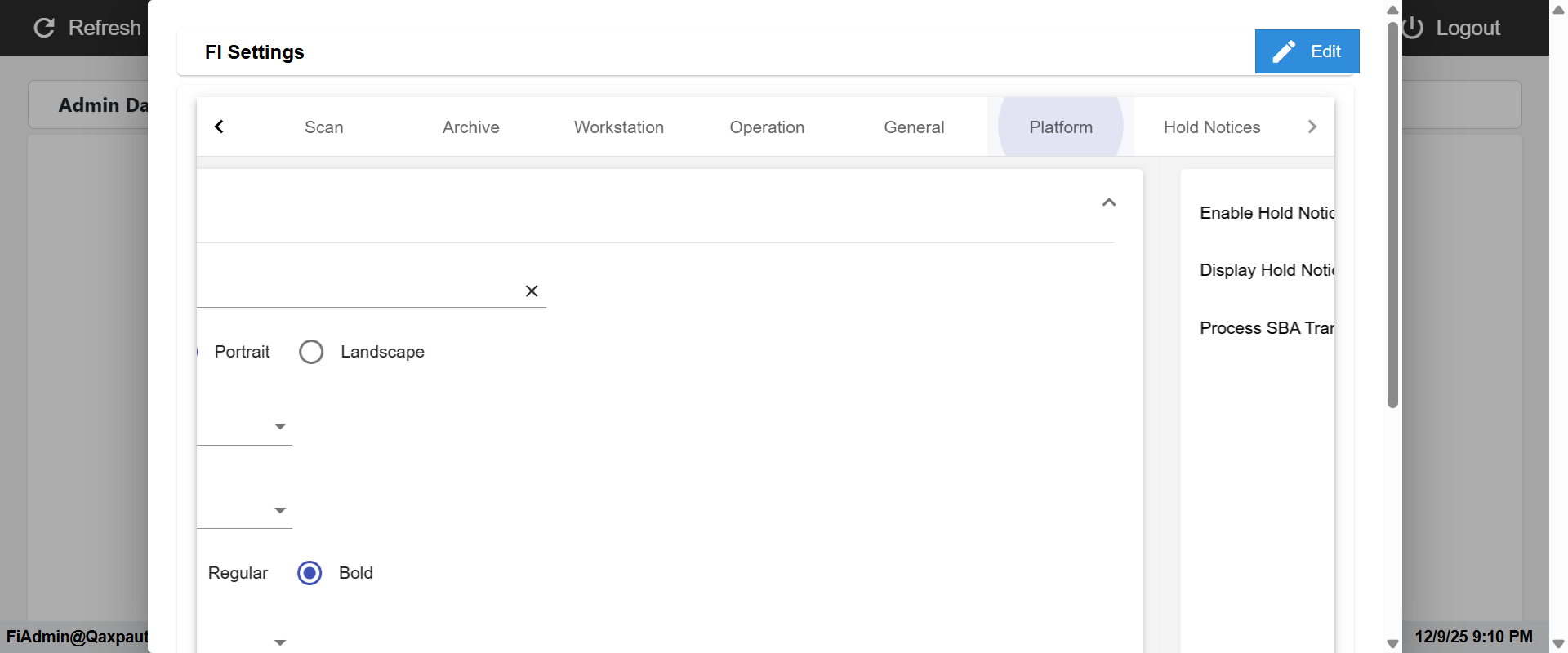Click the 'Process SBA Tran' setting label

[x=1267, y=328]
